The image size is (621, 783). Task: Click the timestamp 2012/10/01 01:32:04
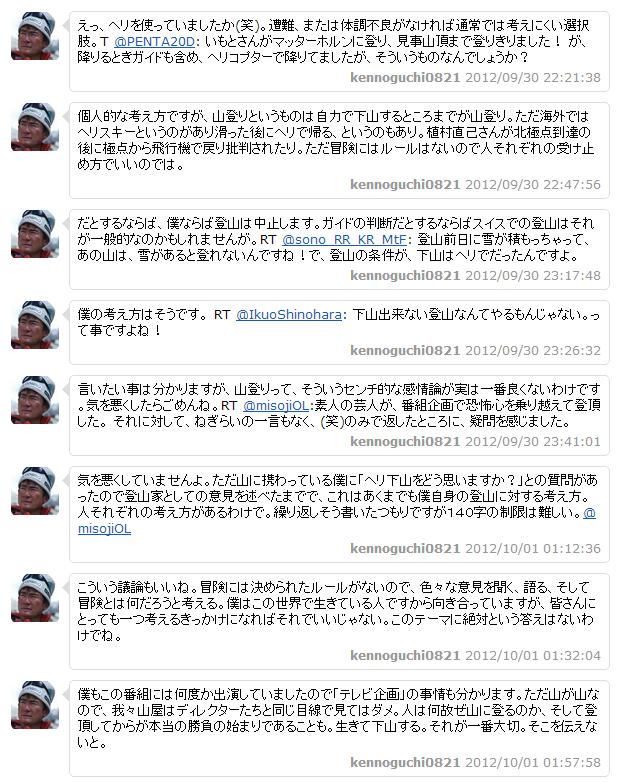(533, 655)
